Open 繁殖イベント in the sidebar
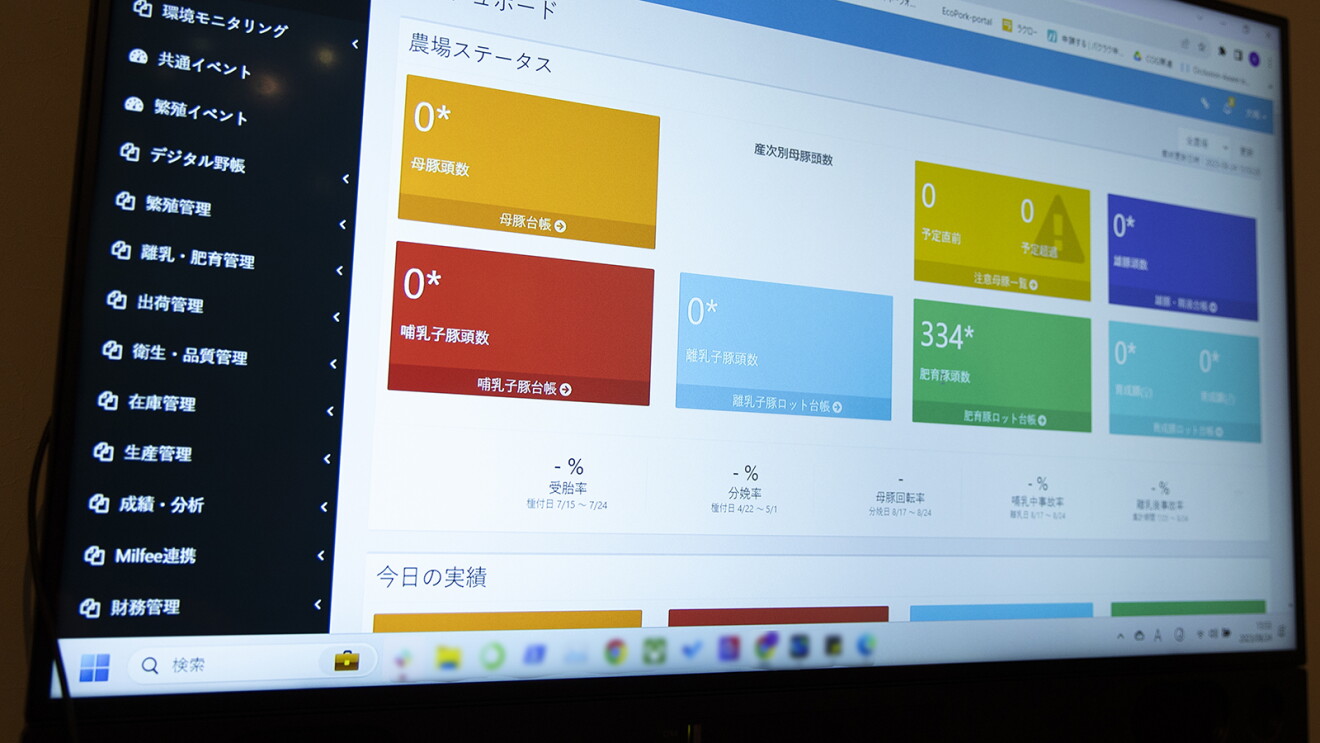 (186, 110)
